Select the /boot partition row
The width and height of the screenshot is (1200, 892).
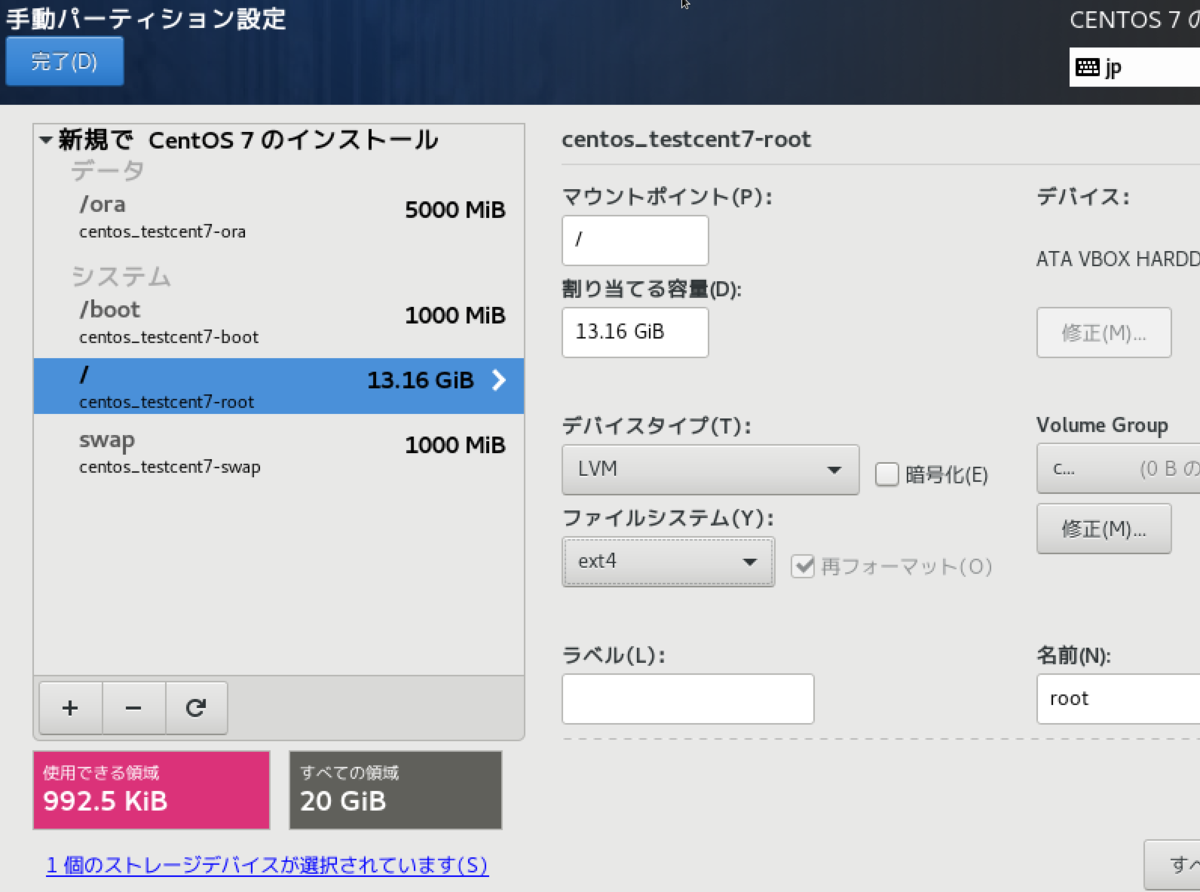pyautogui.click(x=279, y=322)
